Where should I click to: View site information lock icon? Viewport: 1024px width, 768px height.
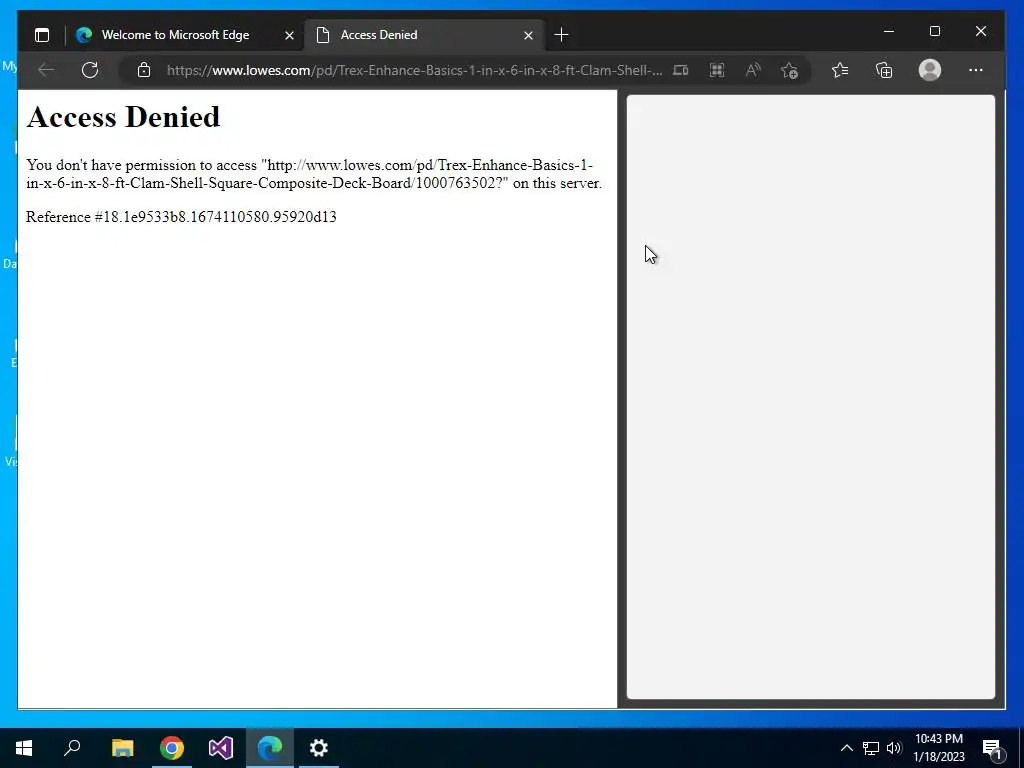click(144, 70)
